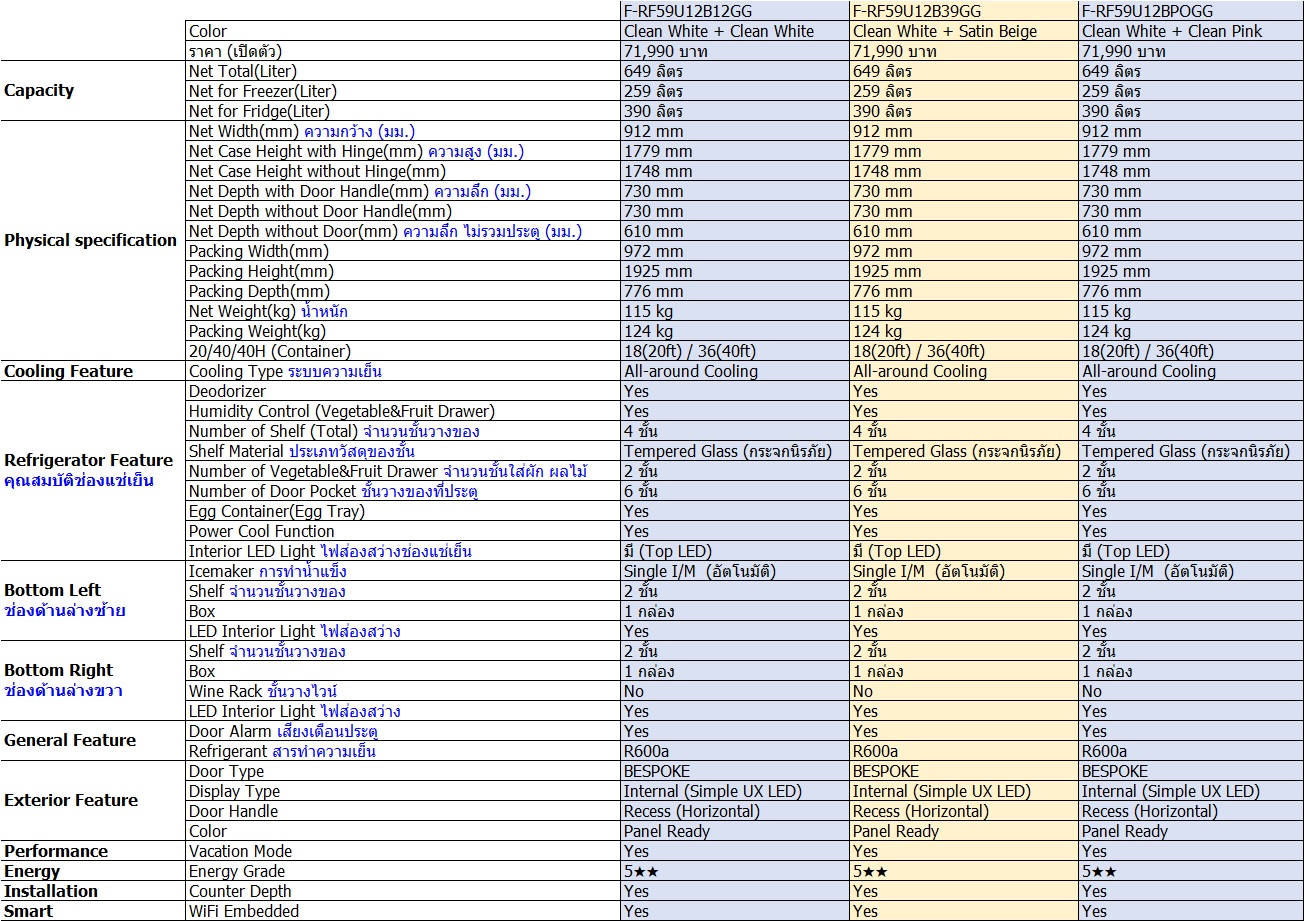Click the Net Weight(kg) label

coord(268,311)
